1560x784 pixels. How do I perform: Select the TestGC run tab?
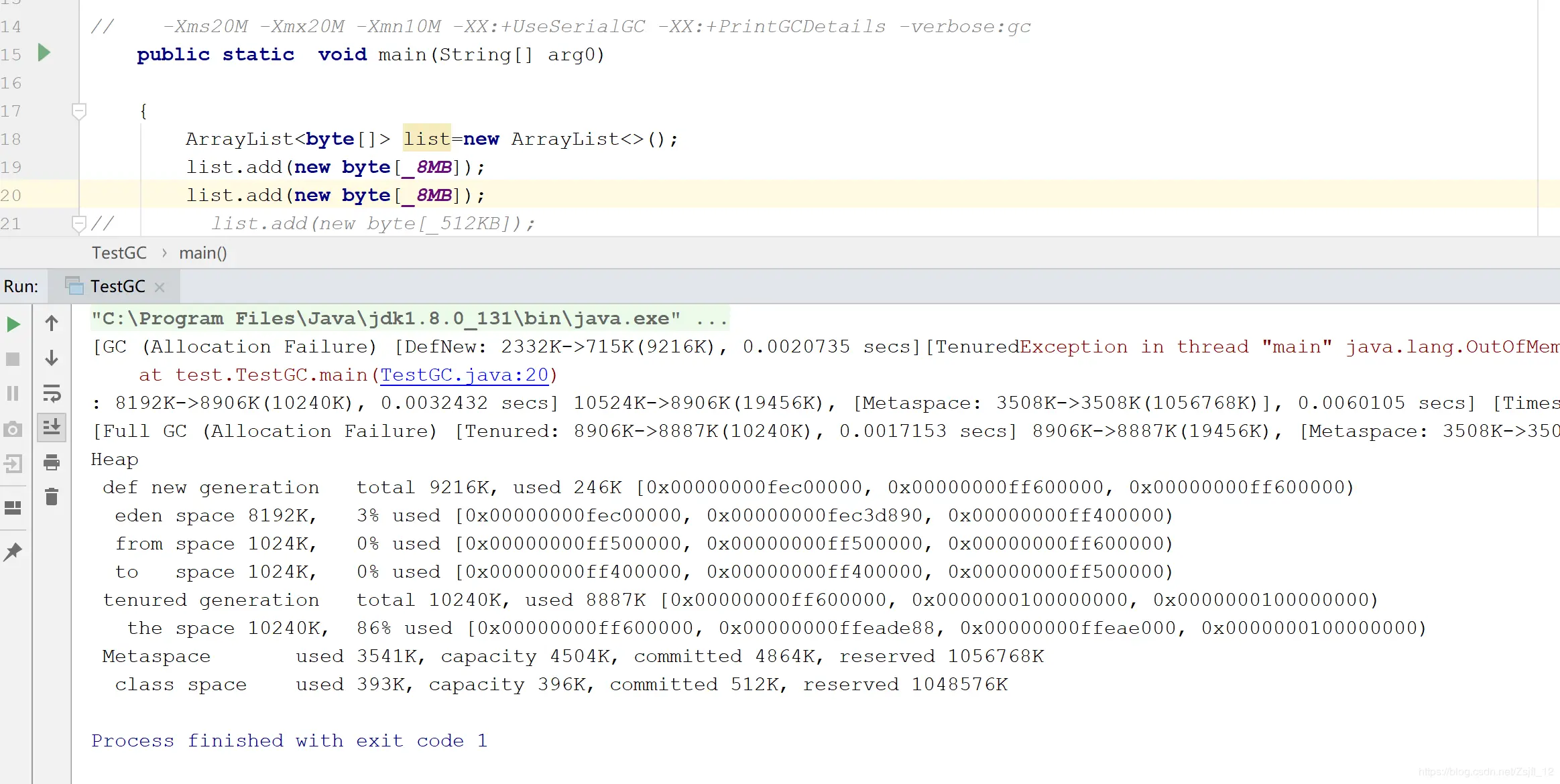click(x=117, y=287)
